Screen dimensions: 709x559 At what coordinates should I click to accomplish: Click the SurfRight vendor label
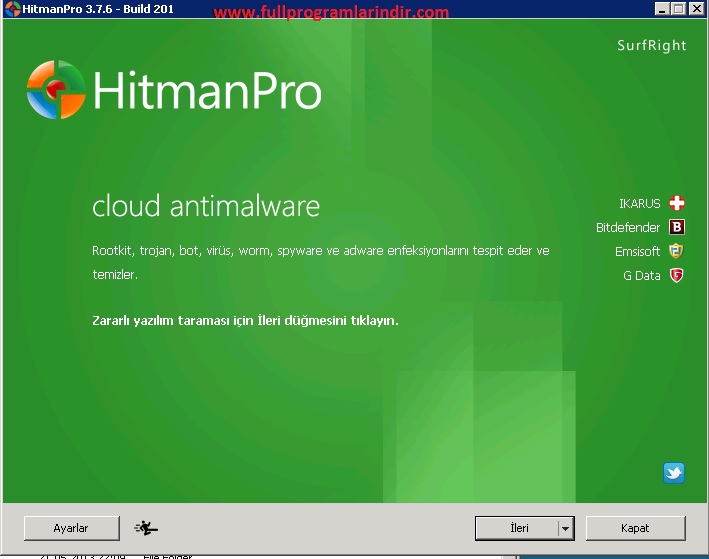click(x=653, y=46)
